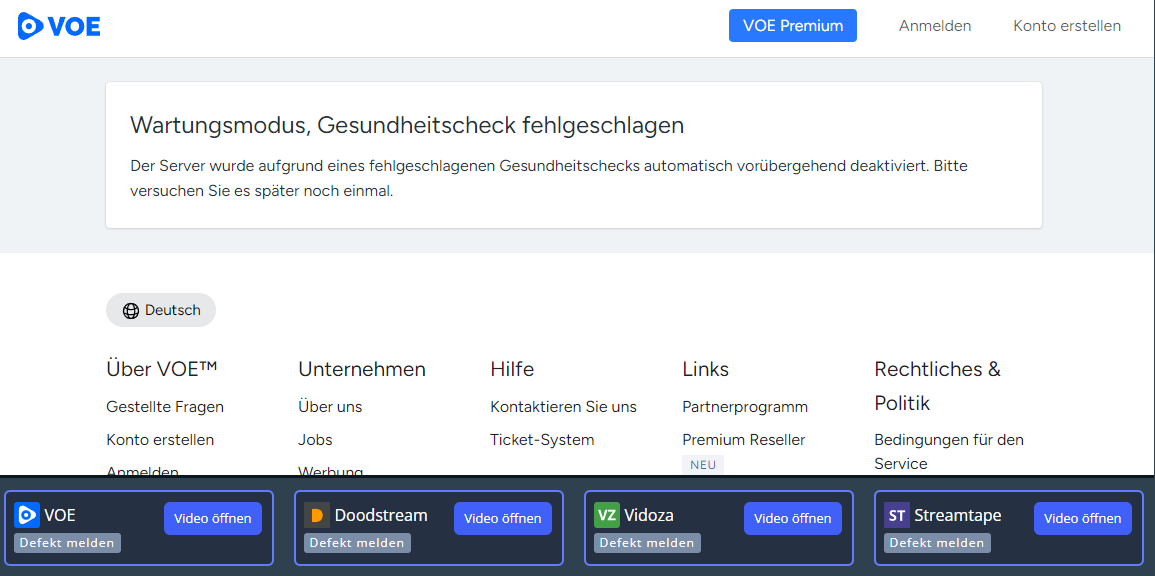Open Über uns footer link
The height and width of the screenshot is (576, 1155).
330,407
